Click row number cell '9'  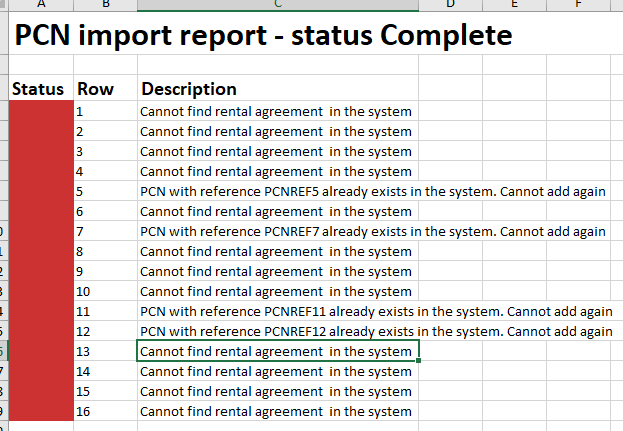point(105,271)
